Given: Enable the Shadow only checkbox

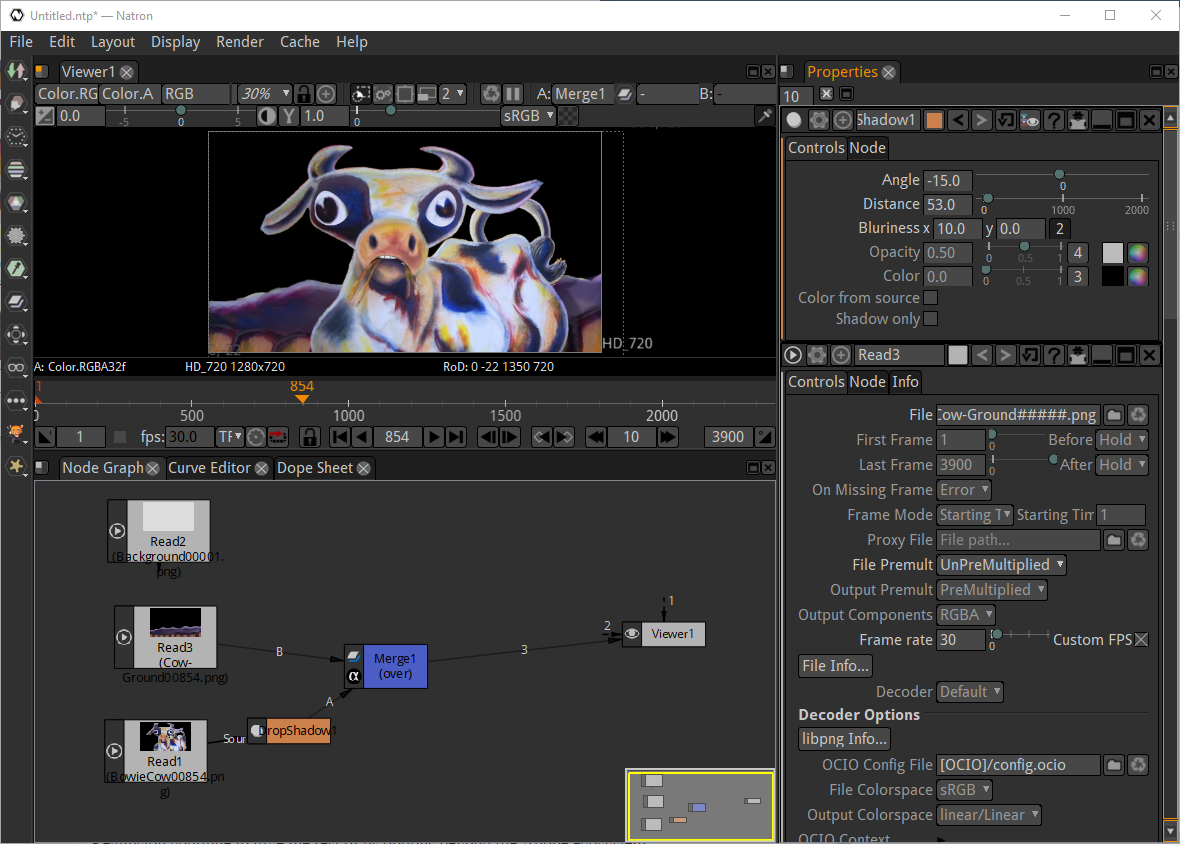Looking at the screenshot, I should click(x=930, y=318).
